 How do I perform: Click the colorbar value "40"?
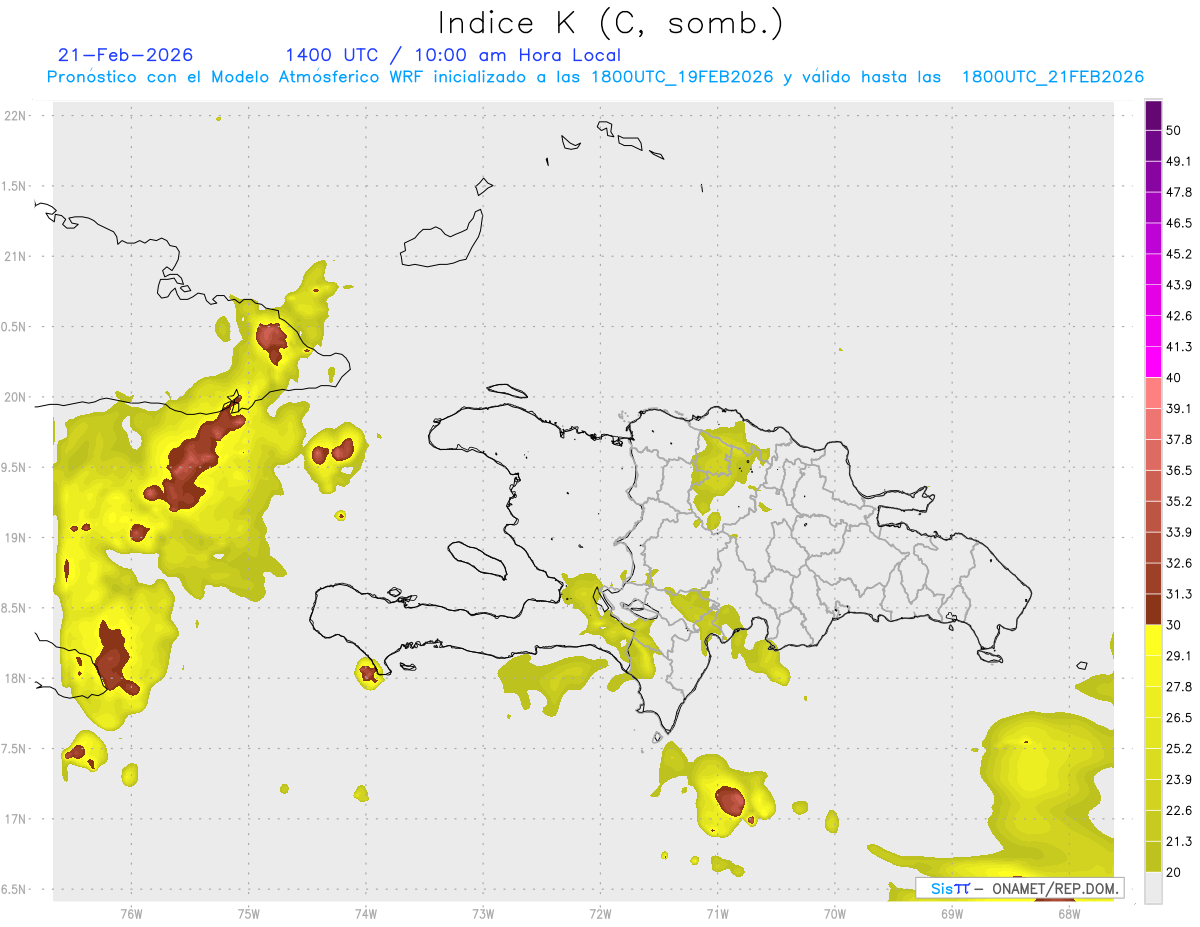click(1174, 378)
